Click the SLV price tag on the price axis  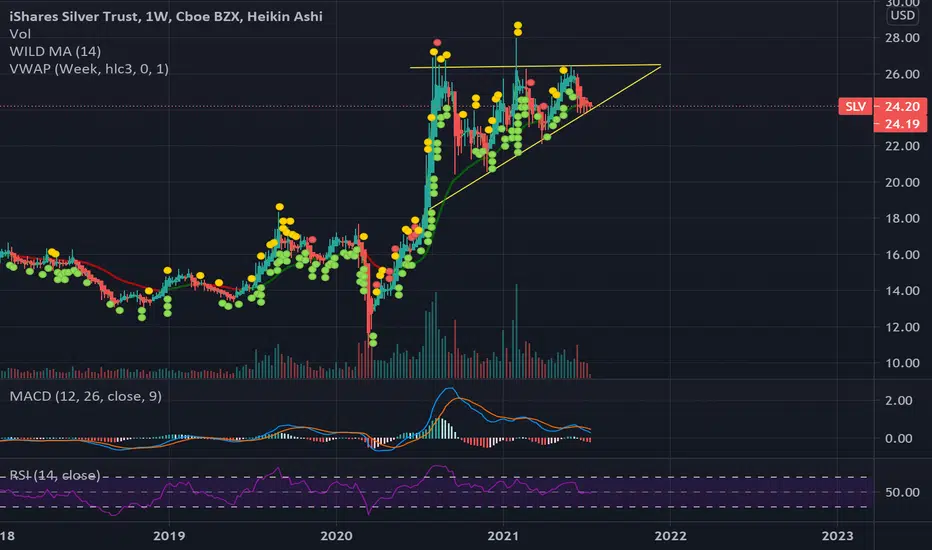pos(855,106)
